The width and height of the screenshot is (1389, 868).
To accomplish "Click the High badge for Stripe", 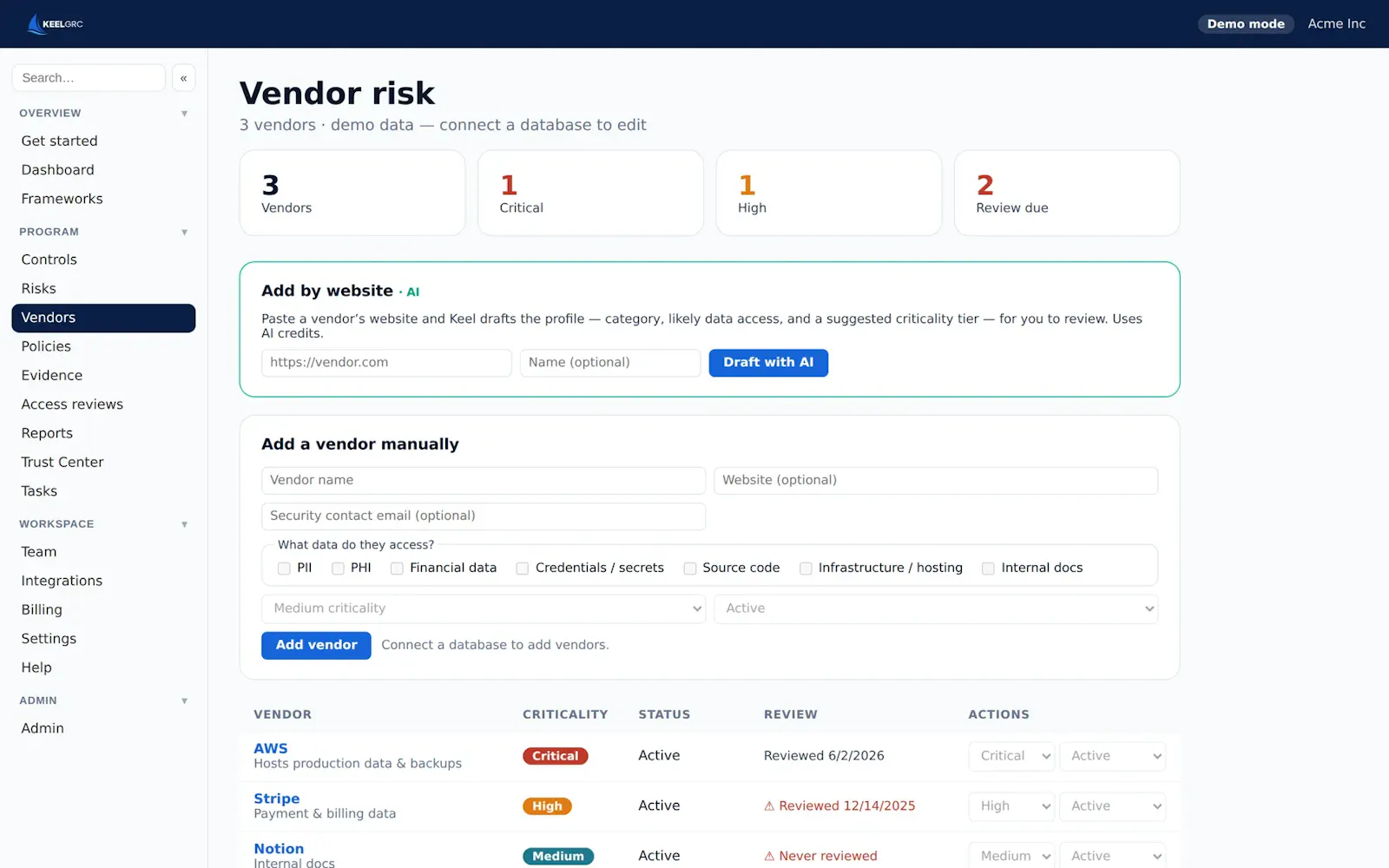I will (x=547, y=806).
